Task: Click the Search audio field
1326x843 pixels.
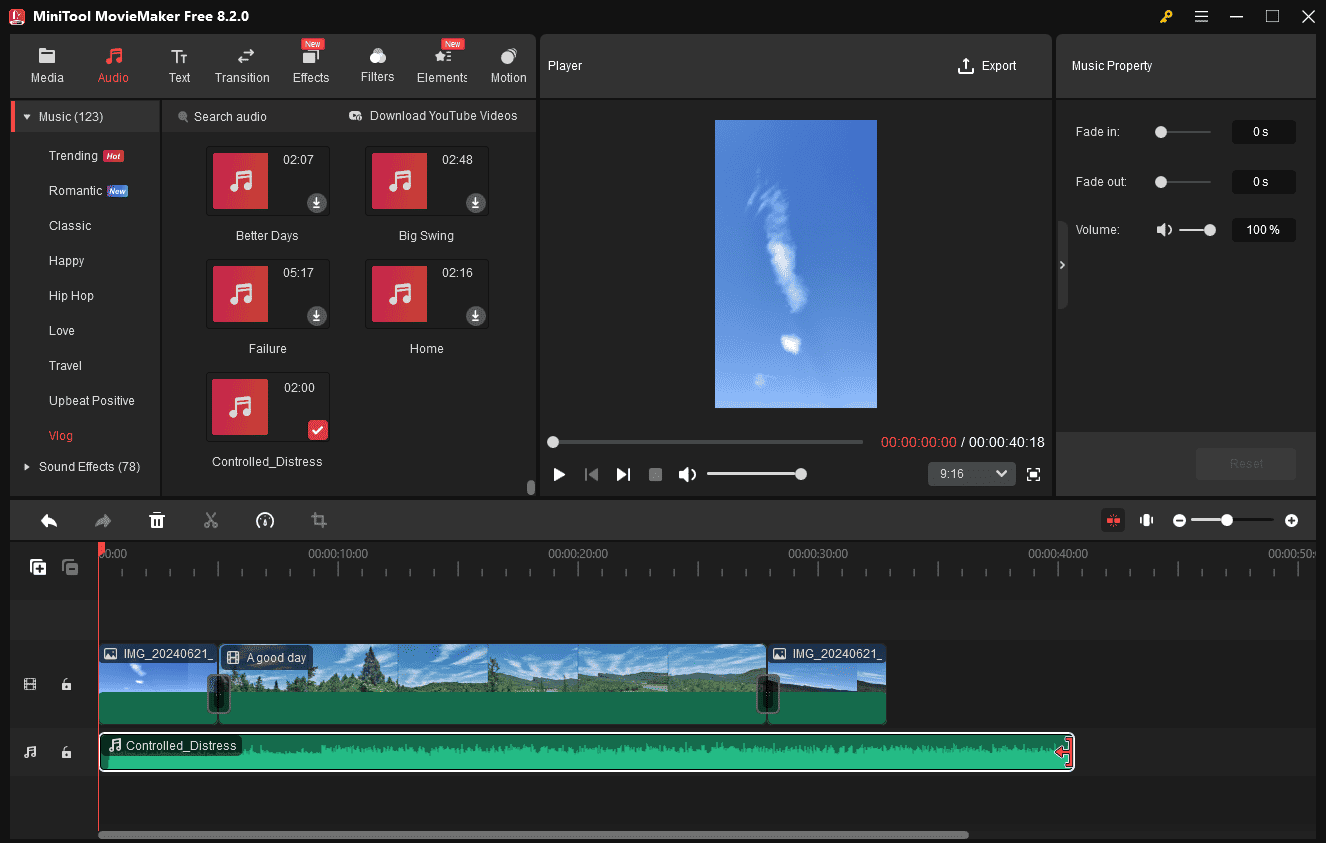Action: [x=230, y=117]
